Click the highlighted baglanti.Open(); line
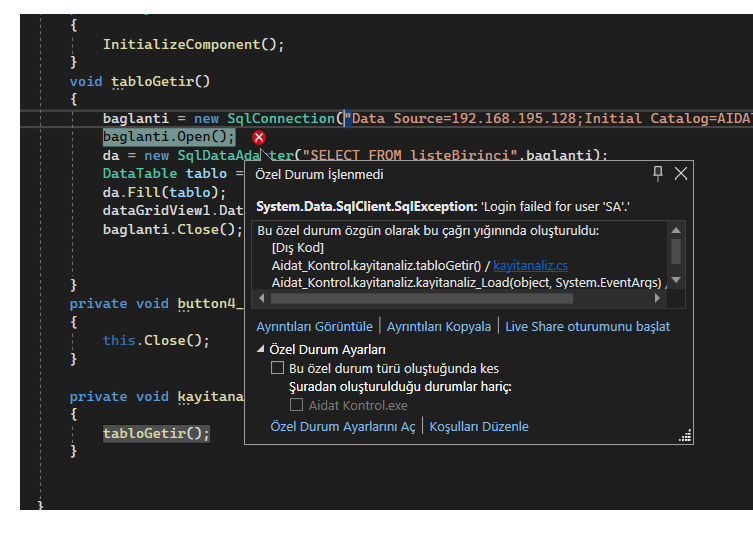 pyautogui.click(x=169, y=137)
